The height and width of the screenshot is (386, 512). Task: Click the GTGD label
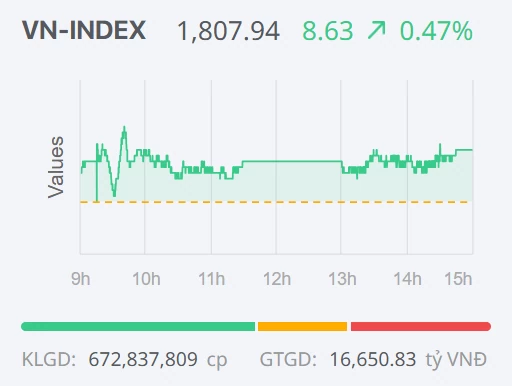pos(288,360)
